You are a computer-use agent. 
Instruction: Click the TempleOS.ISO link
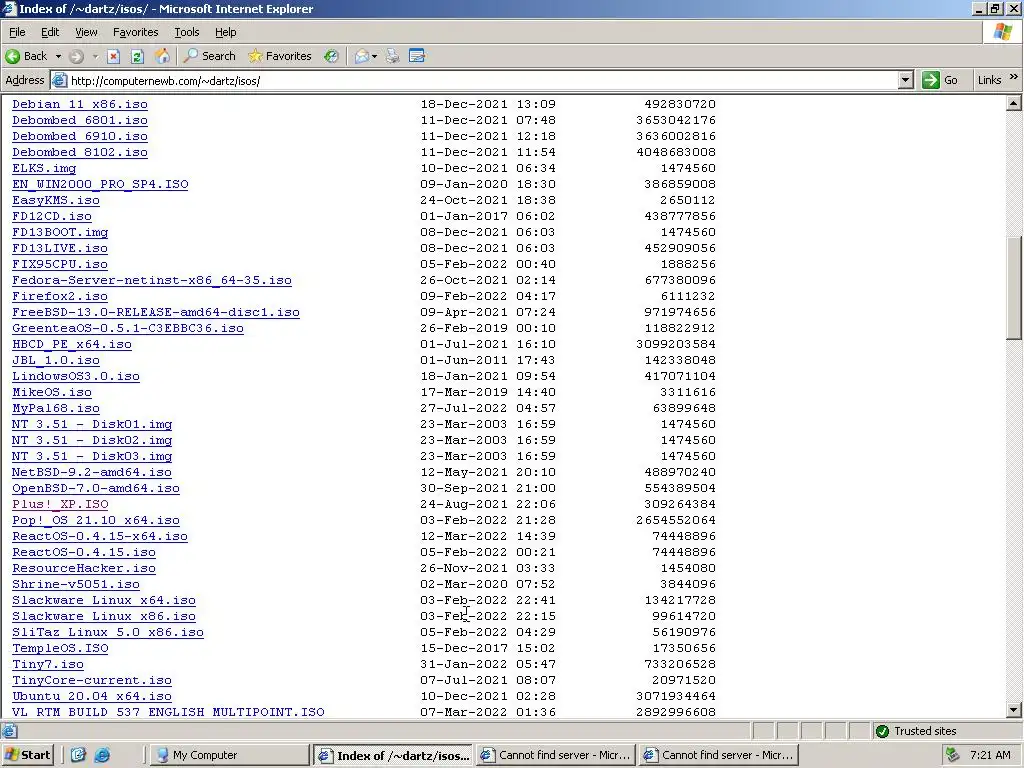(x=60, y=648)
